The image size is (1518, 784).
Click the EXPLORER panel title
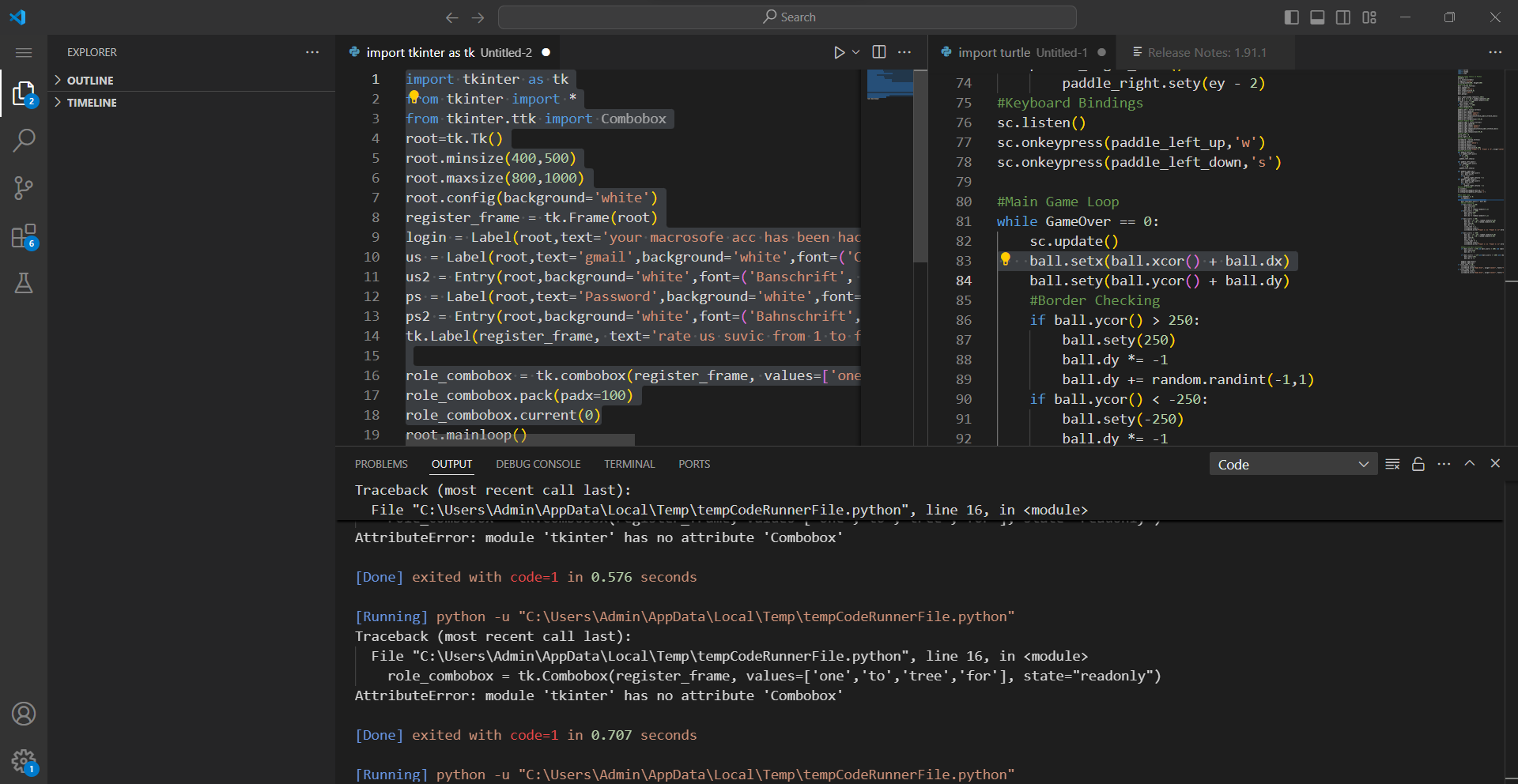[92, 52]
